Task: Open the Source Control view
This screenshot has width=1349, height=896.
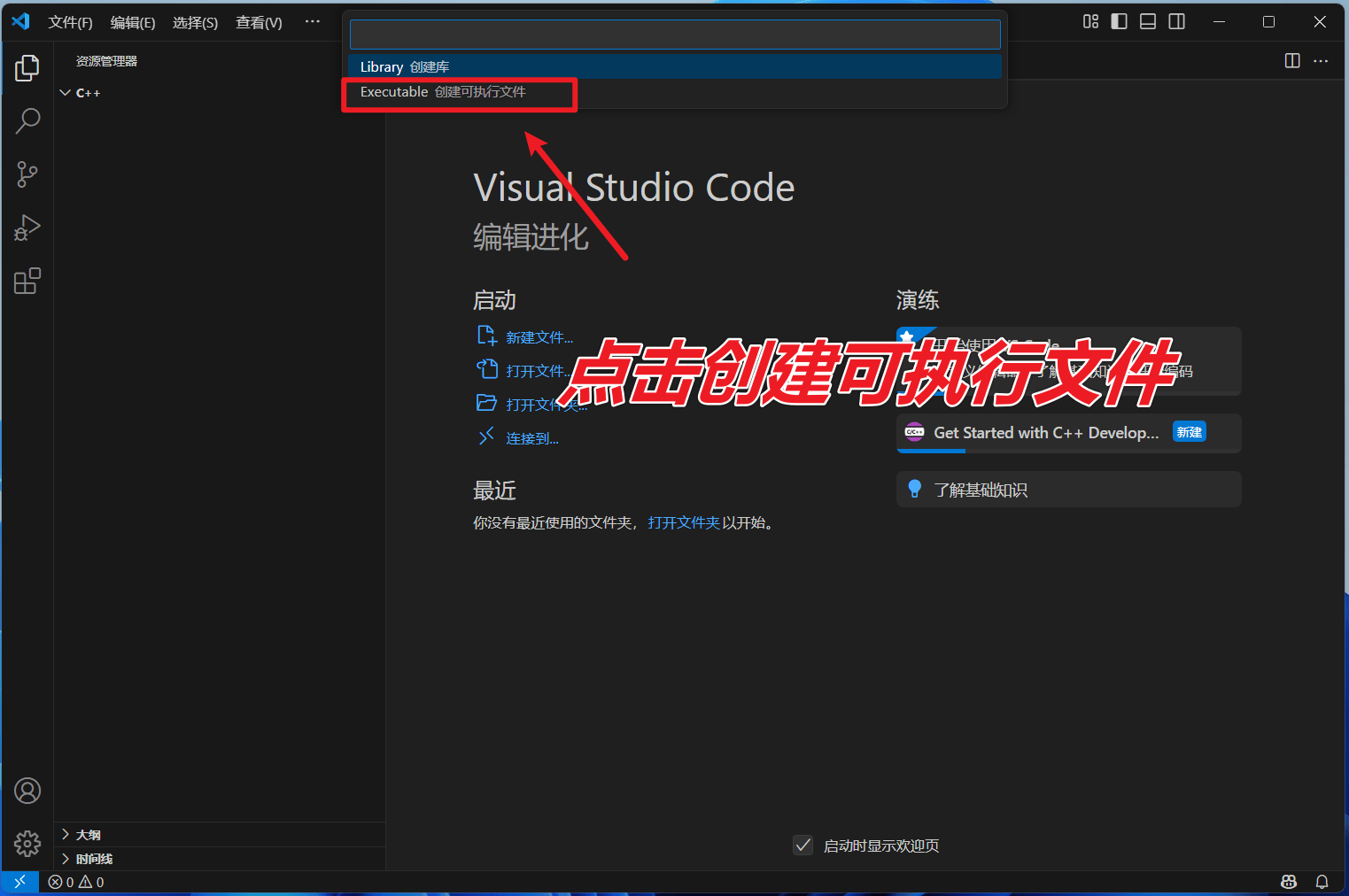Action: click(27, 174)
